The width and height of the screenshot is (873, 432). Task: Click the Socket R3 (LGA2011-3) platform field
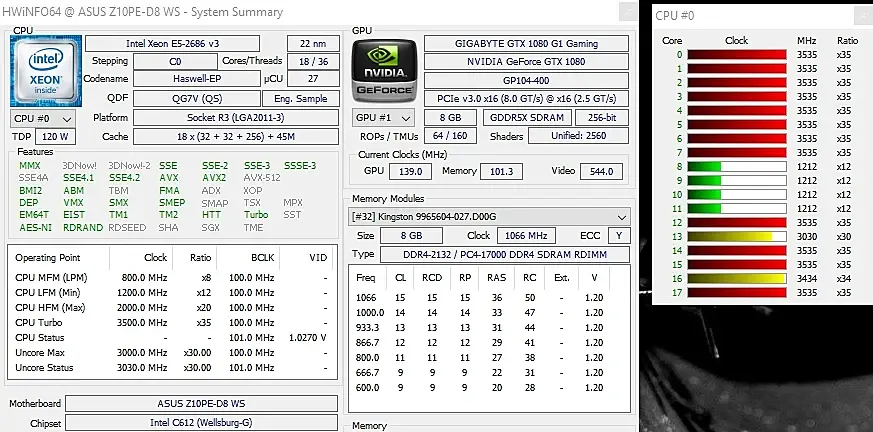(x=236, y=117)
